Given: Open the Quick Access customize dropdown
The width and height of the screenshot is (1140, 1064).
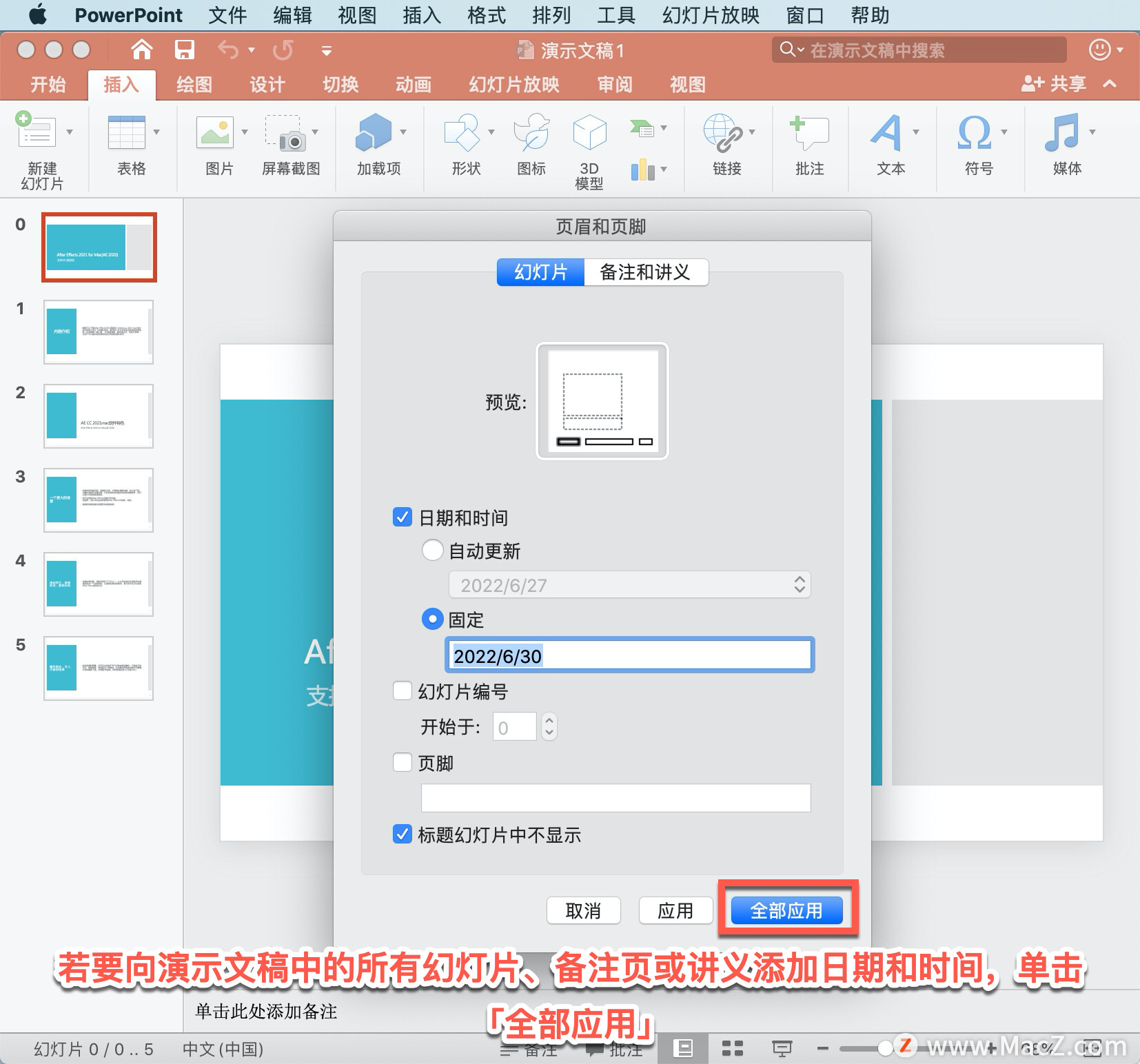Looking at the screenshot, I should (326, 50).
